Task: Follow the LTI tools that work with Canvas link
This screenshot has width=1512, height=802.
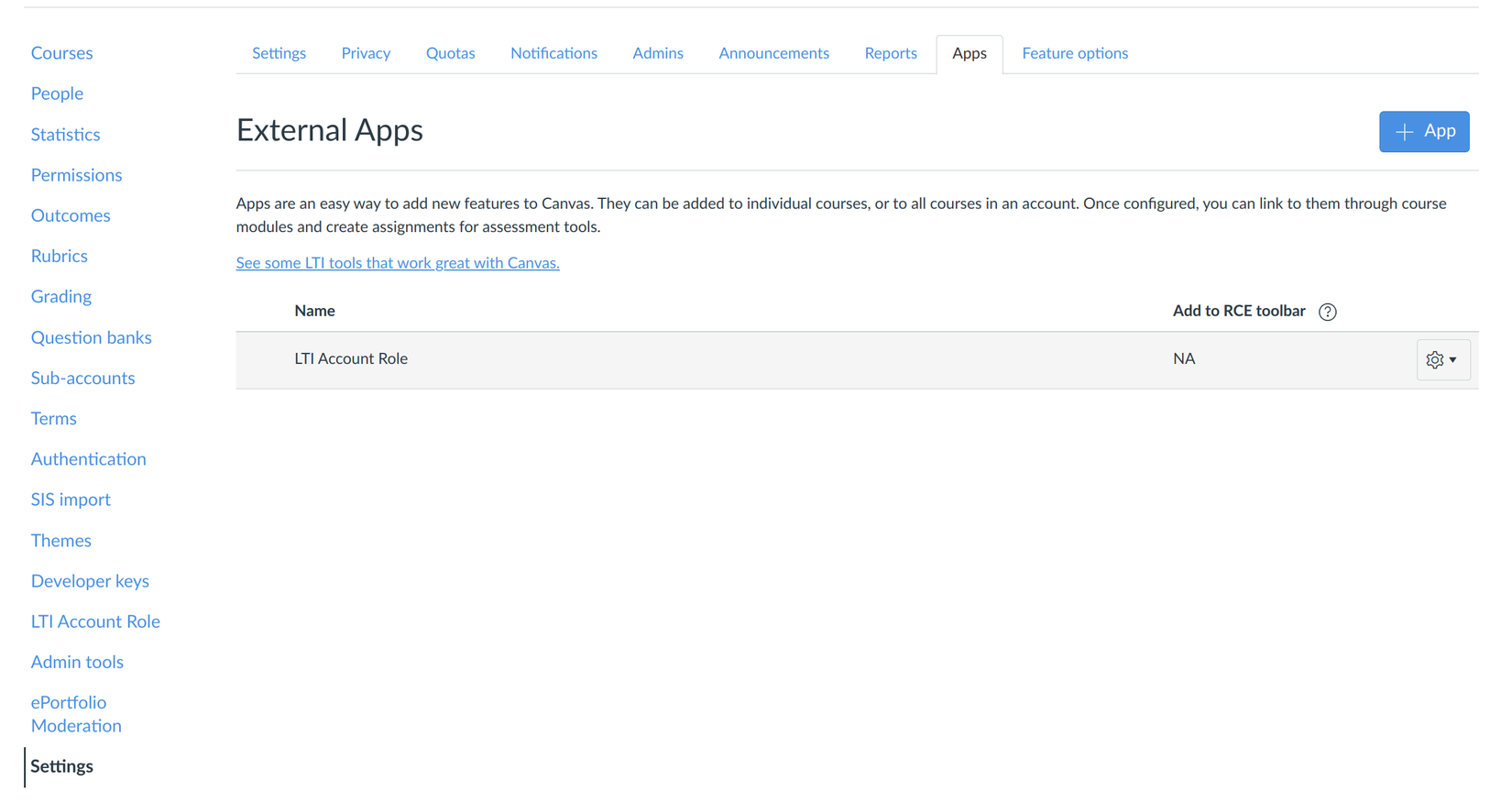Action: (x=398, y=263)
